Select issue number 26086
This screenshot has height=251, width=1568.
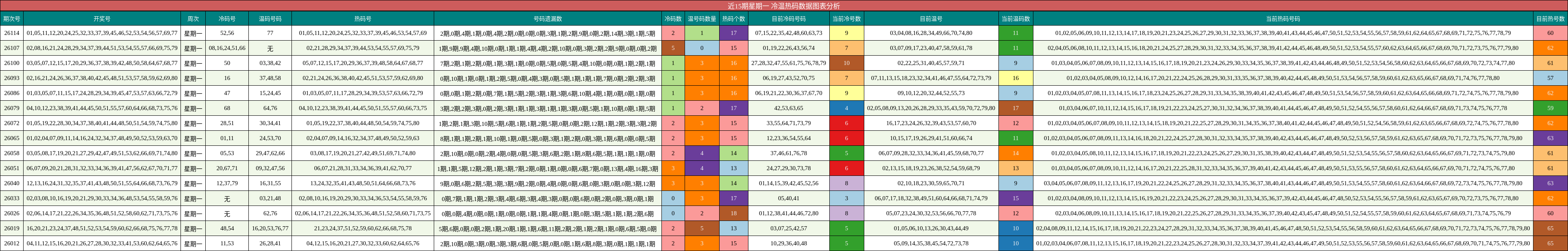coord(11,93)
